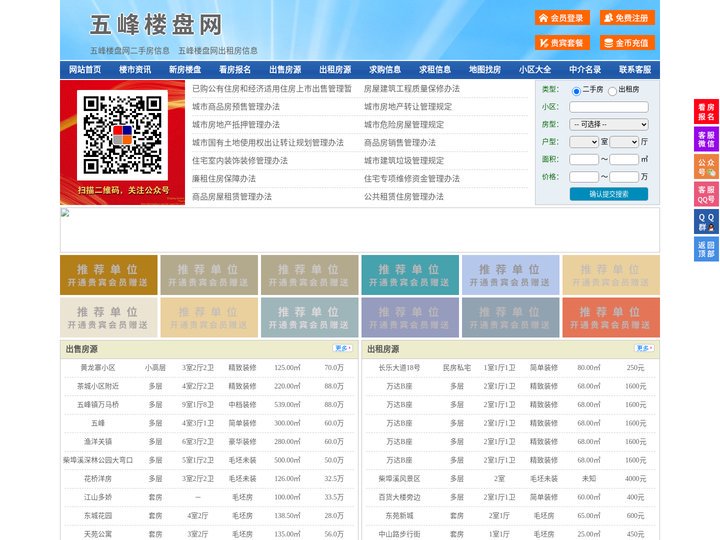Open the 五峰镇万马桥 sale listing
Screen dimensions: 720x540
pyautogui.click(x=97, y=405)
